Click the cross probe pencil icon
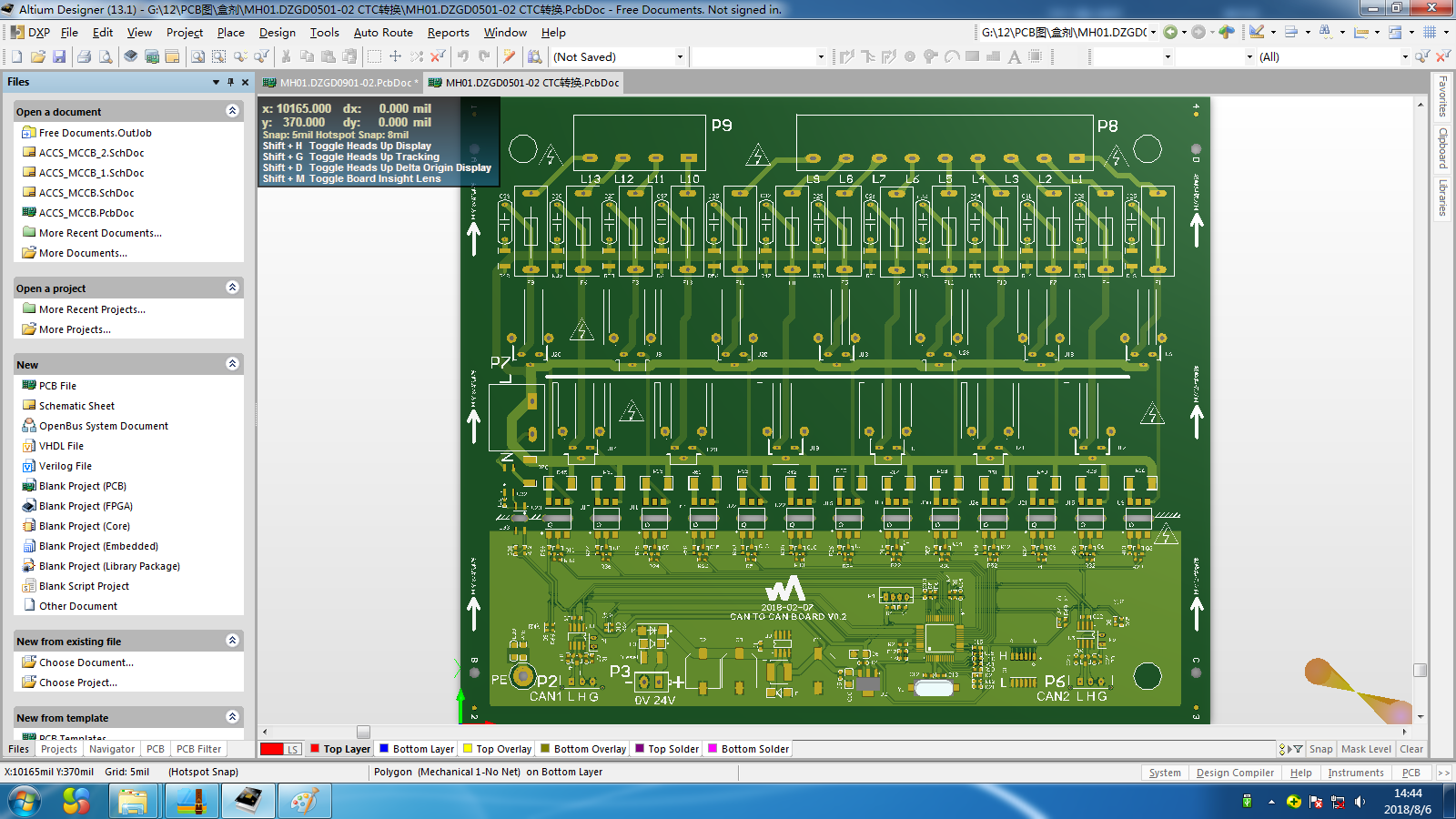The width and height of the screenshot is (1456, 819). point(510,56)
